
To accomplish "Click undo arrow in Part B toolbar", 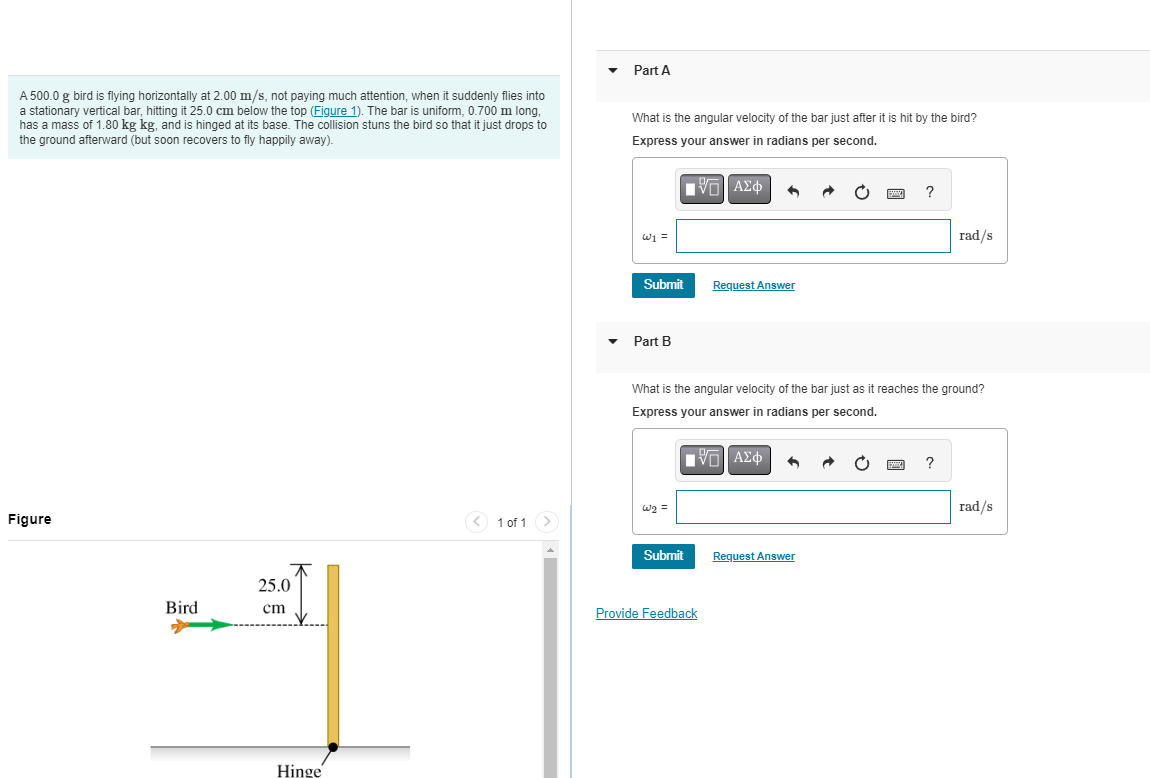I will coord(793,463).
